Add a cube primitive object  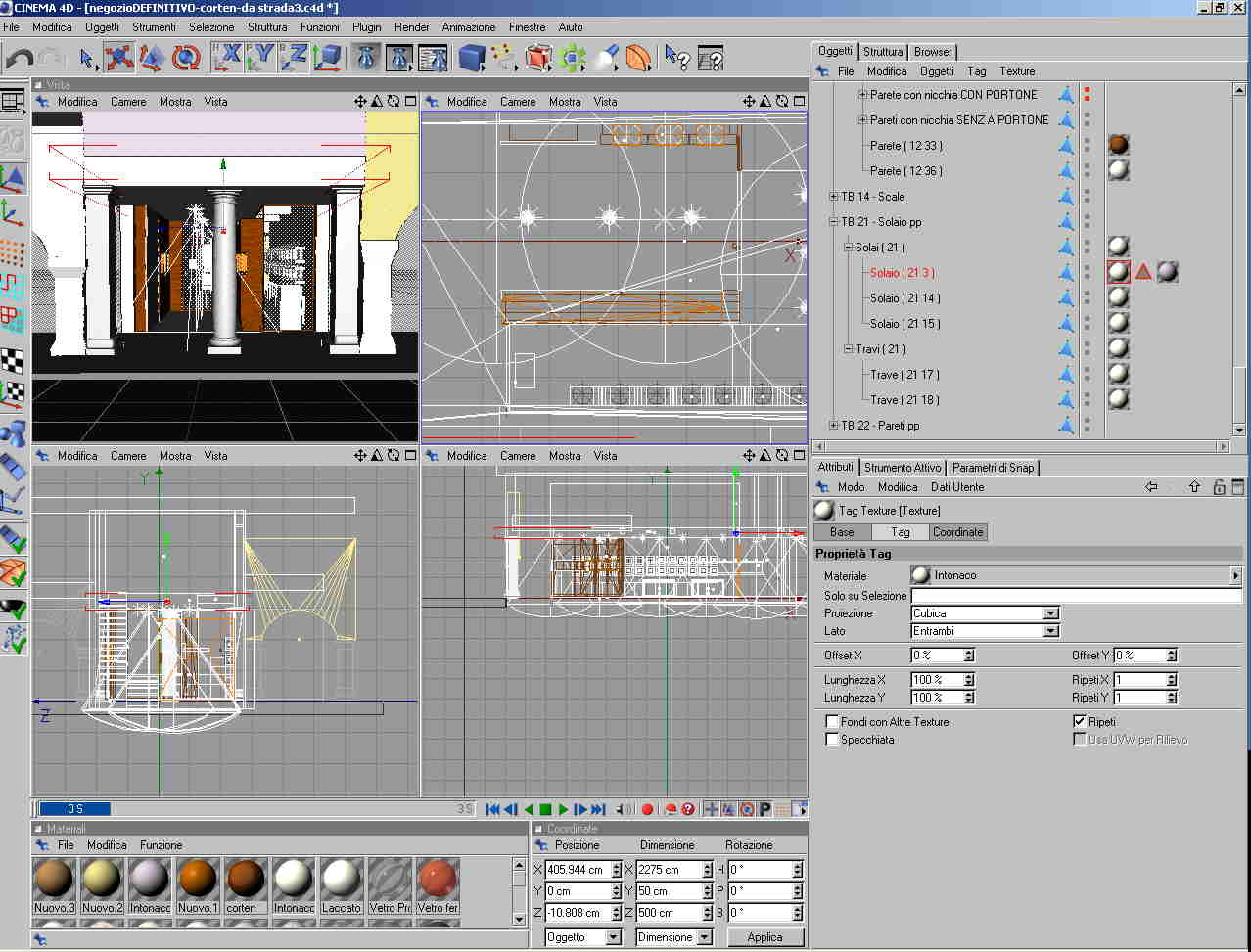point(472,59)
